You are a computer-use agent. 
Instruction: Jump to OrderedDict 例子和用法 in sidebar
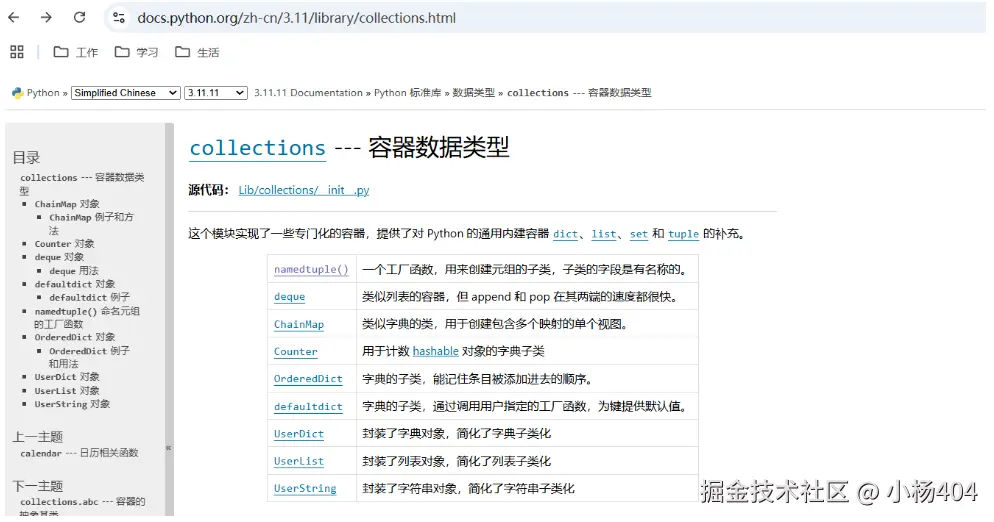point(89,357)
